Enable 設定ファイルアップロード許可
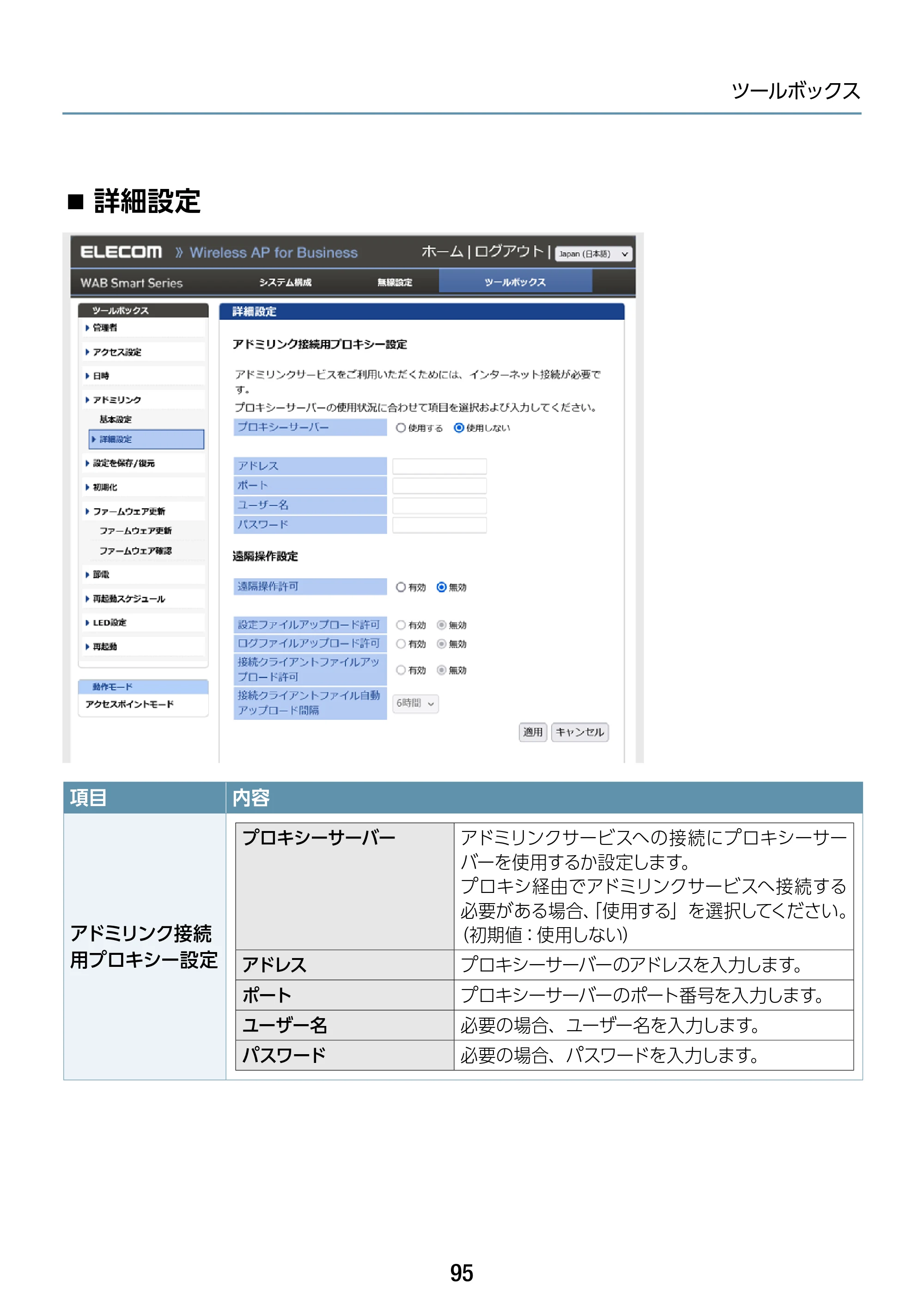Screen dimensions: 924x1311 point(401,625)
